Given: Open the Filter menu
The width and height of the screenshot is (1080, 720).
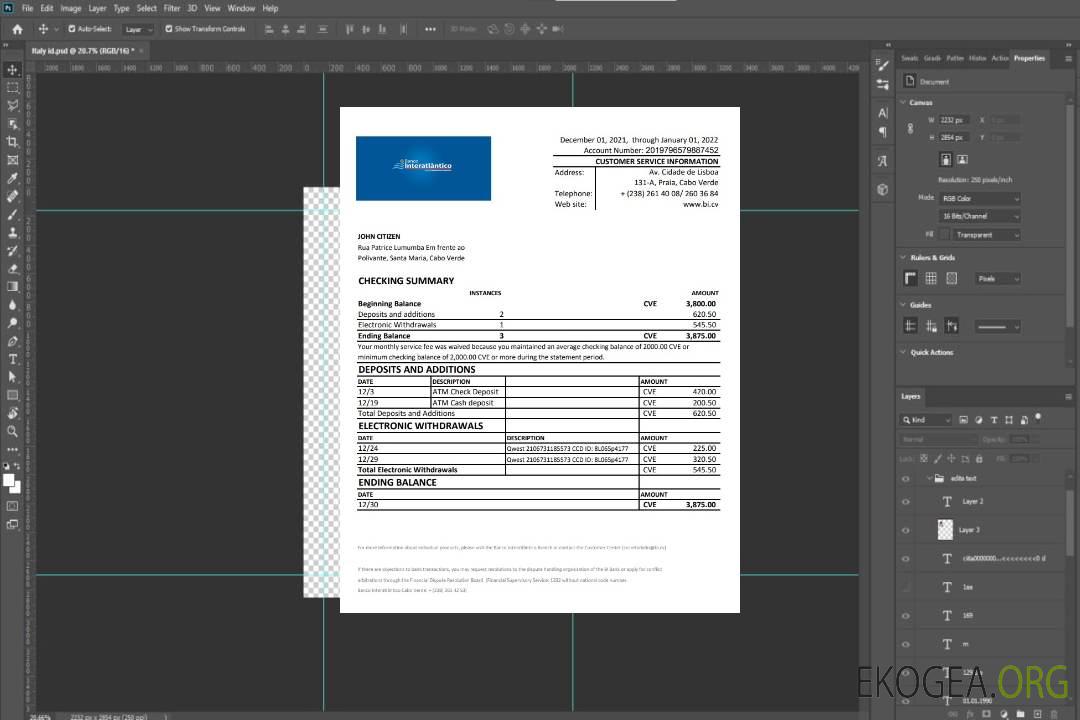Looking at the screenshot, I should [x=172, y=8].
